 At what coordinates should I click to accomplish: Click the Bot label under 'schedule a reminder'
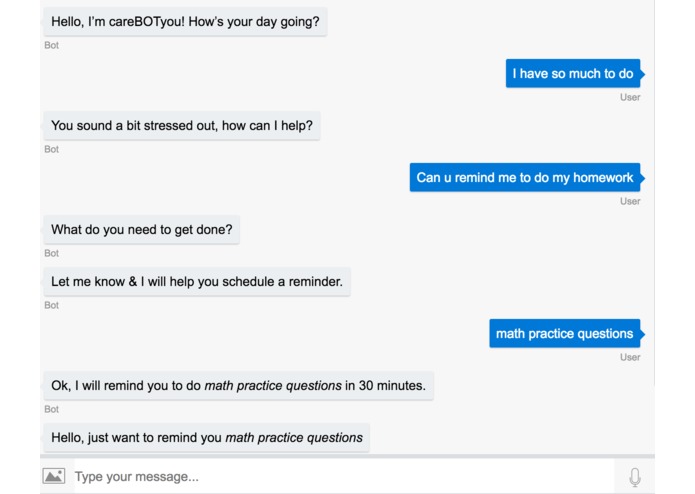pos(51,305)
